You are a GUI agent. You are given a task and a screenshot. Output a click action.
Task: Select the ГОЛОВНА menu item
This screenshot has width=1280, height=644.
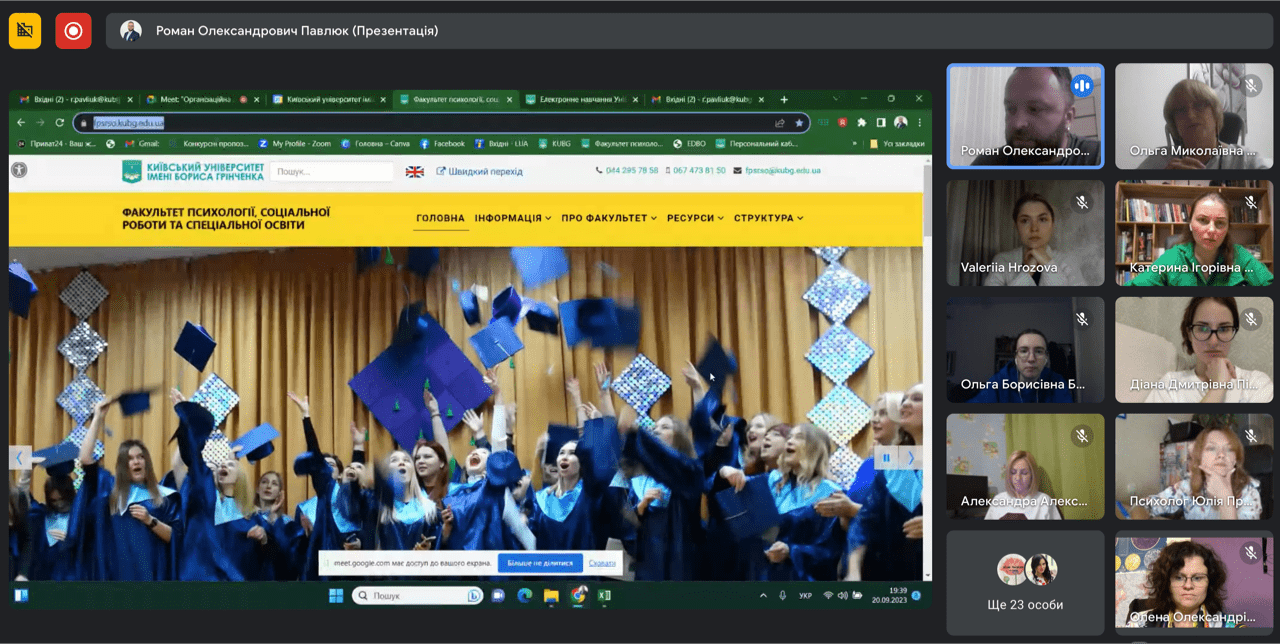pos(440,218)
